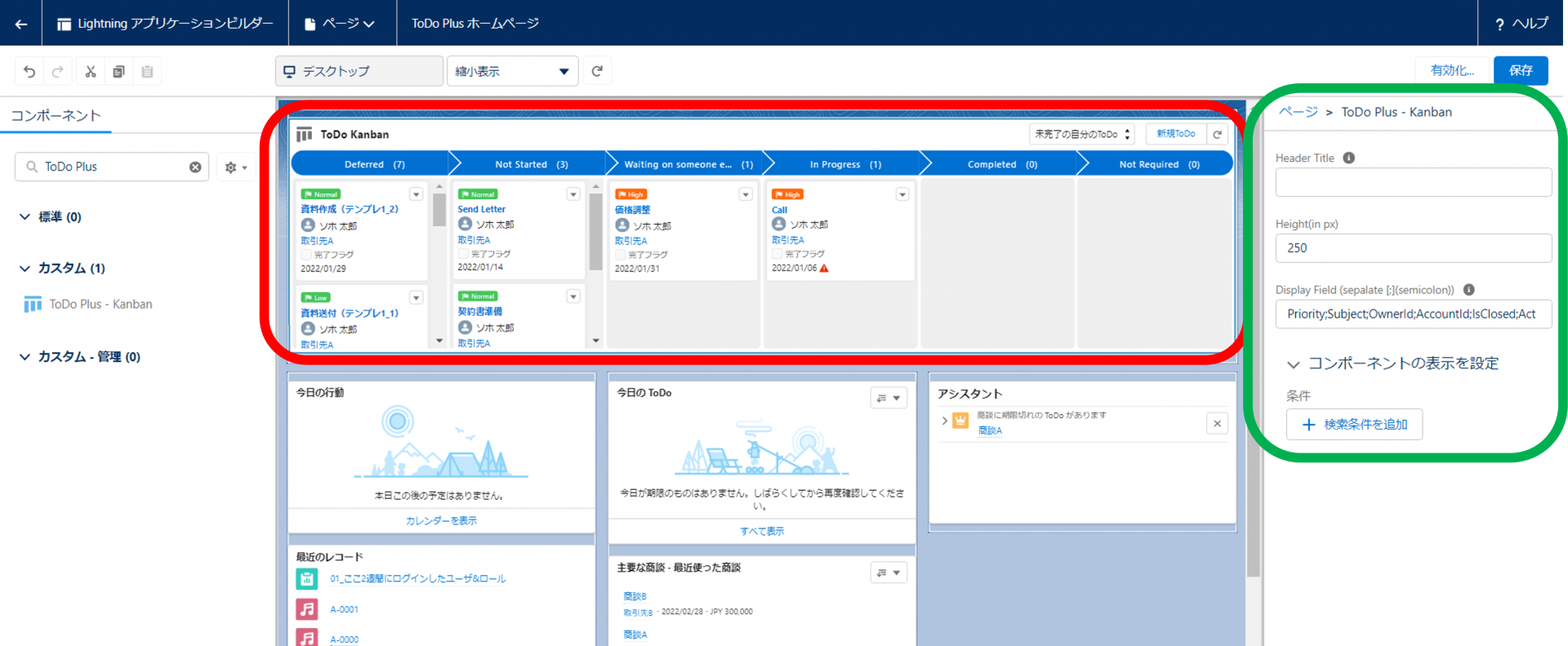Open dropdown on 契約書準備 card
1568x646 pixels.
[572, 296]
